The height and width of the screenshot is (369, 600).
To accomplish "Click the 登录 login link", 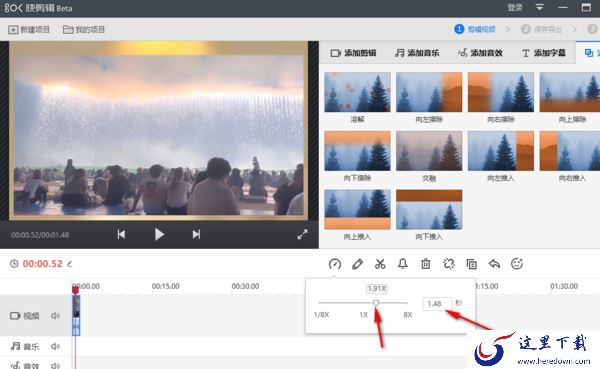I will coord(515,7).
